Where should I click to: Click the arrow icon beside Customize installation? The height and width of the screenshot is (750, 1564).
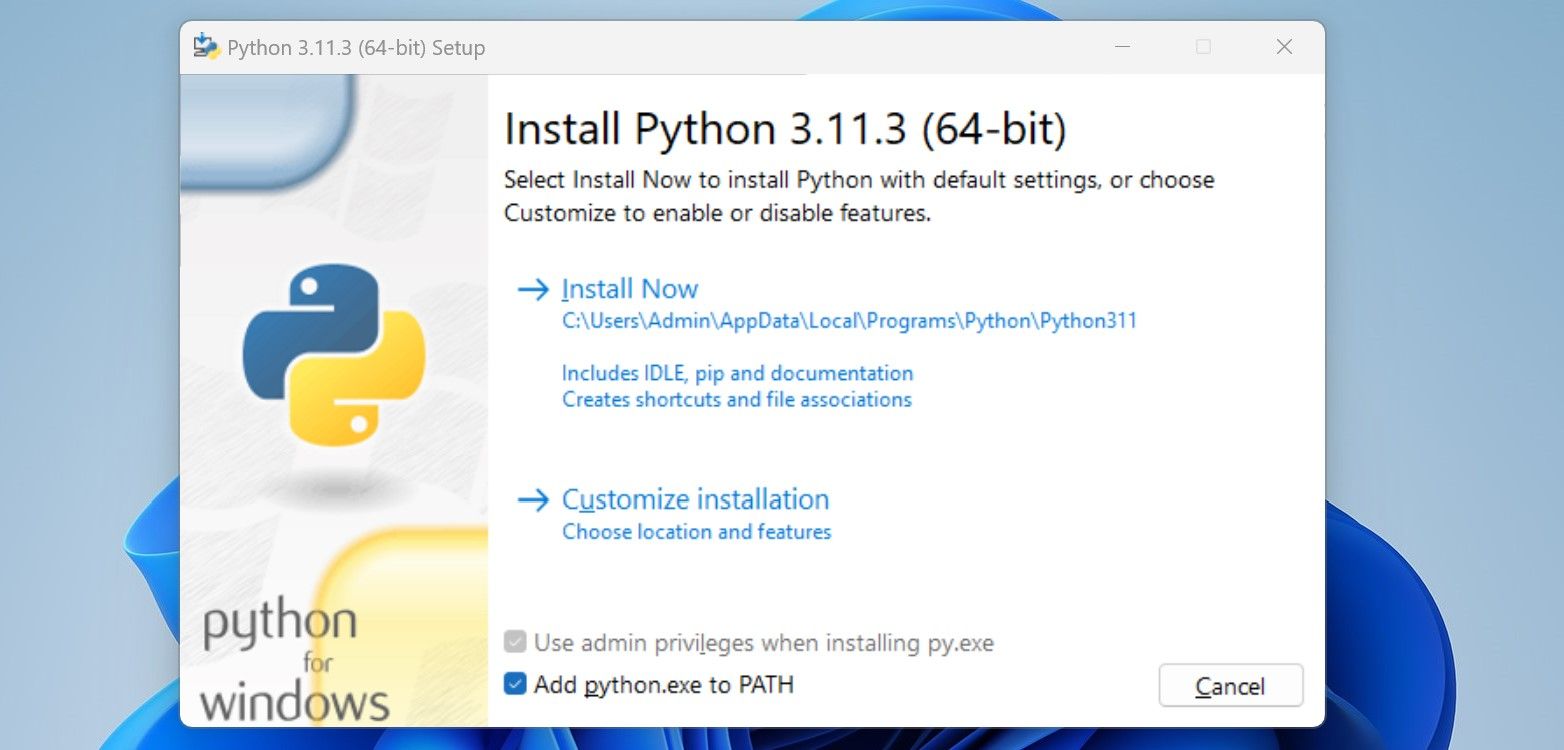click(x=532, y=500)
